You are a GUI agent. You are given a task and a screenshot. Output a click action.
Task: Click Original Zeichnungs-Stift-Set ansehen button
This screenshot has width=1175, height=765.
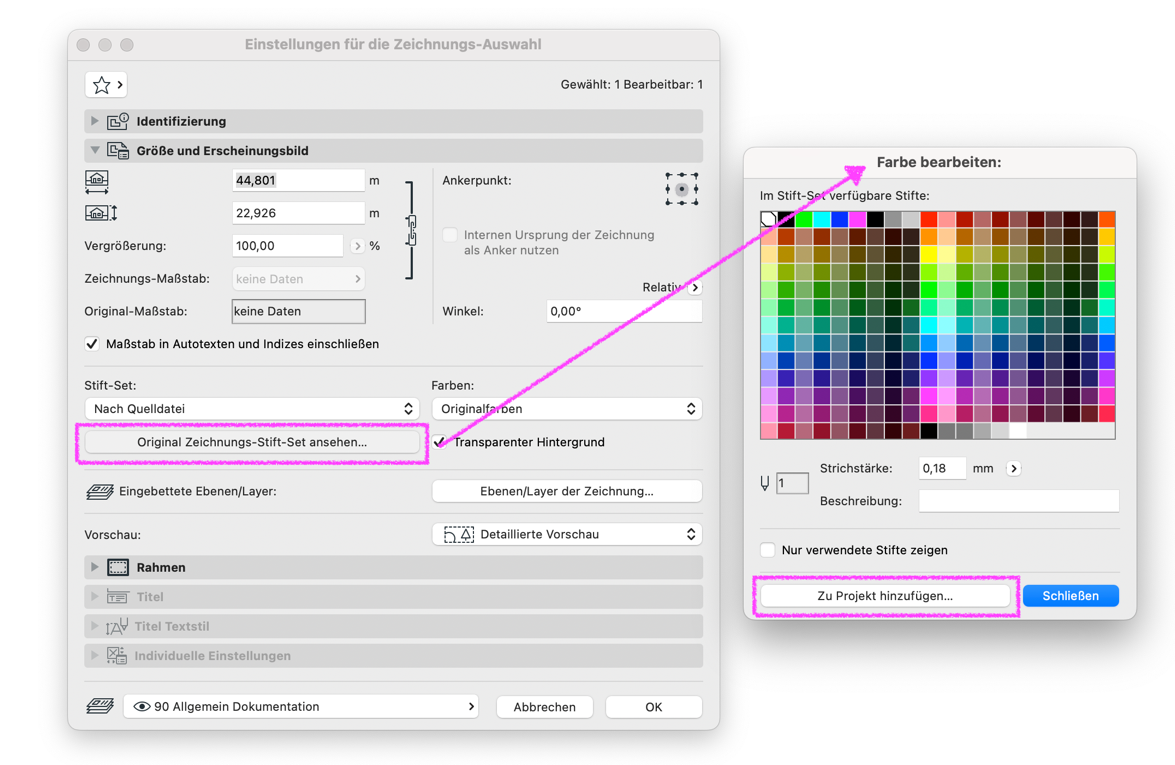point(252,442)
